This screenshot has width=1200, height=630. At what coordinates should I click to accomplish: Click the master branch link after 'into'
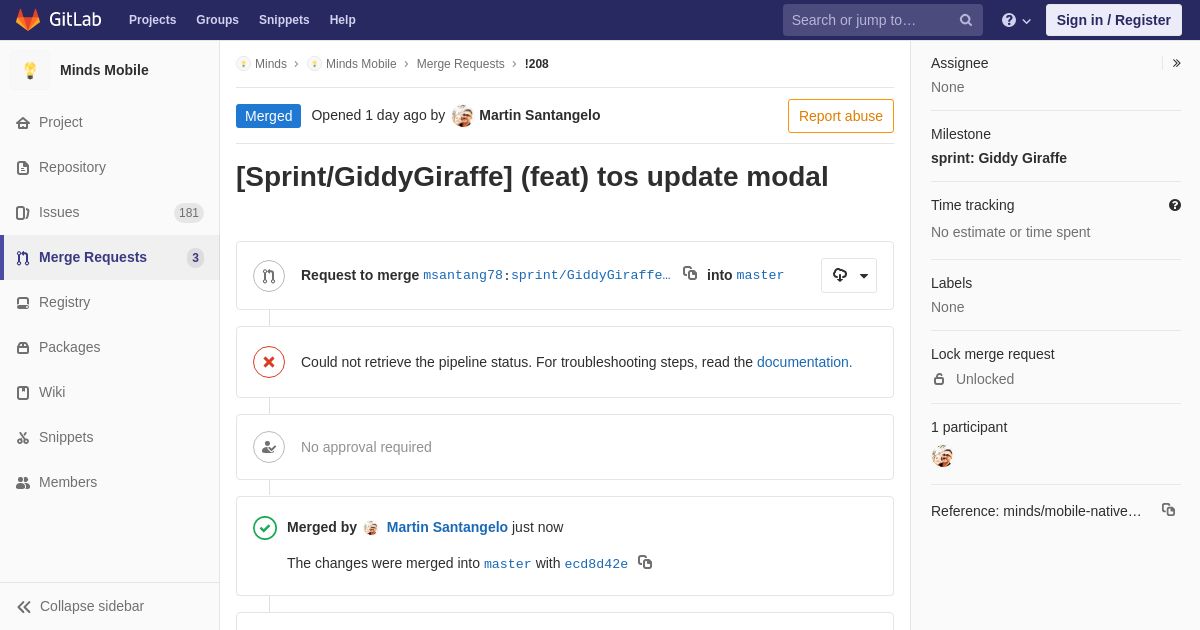coord(760,275)
